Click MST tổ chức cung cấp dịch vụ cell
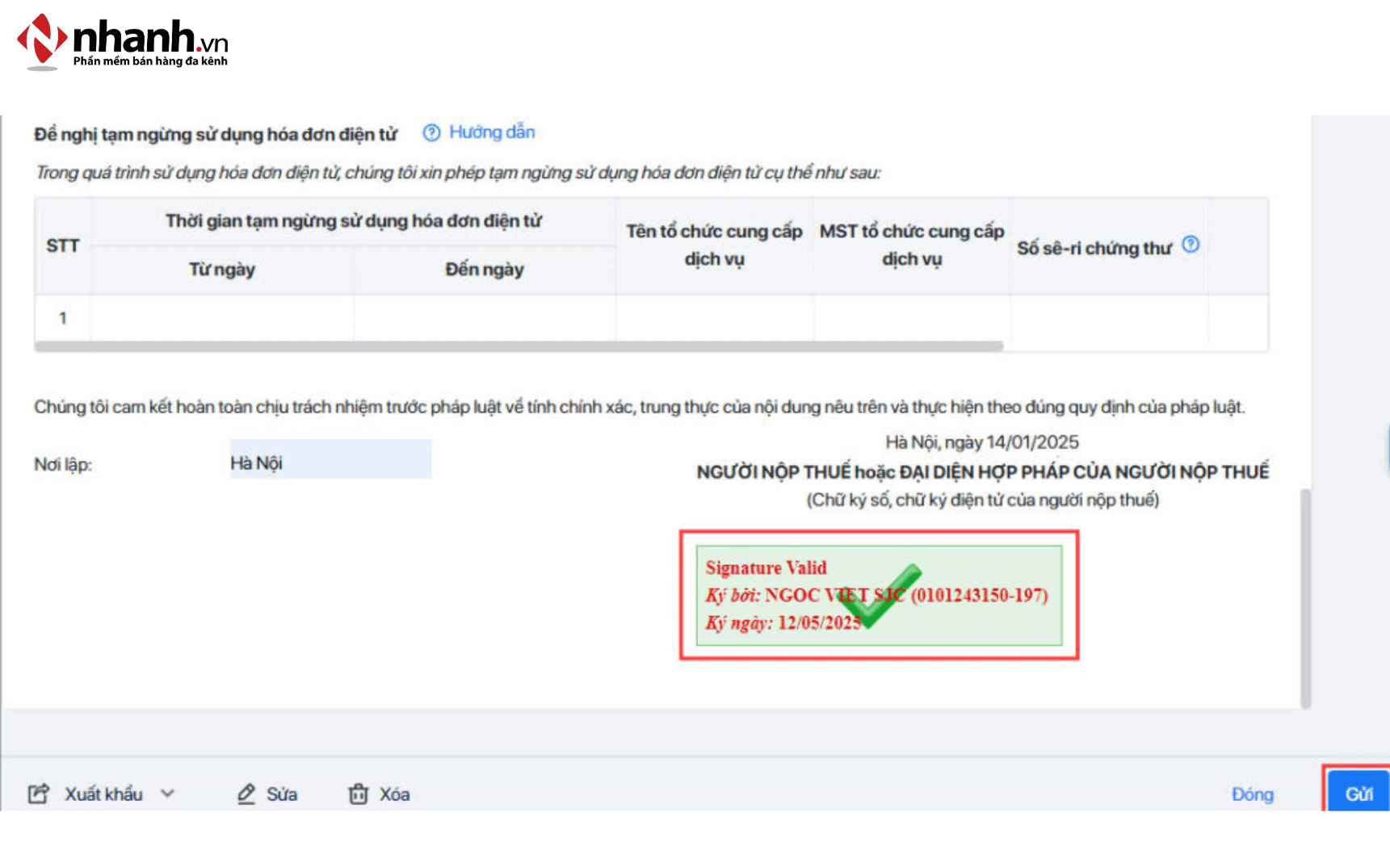1390x868 pixels. (x=911, y=318)
